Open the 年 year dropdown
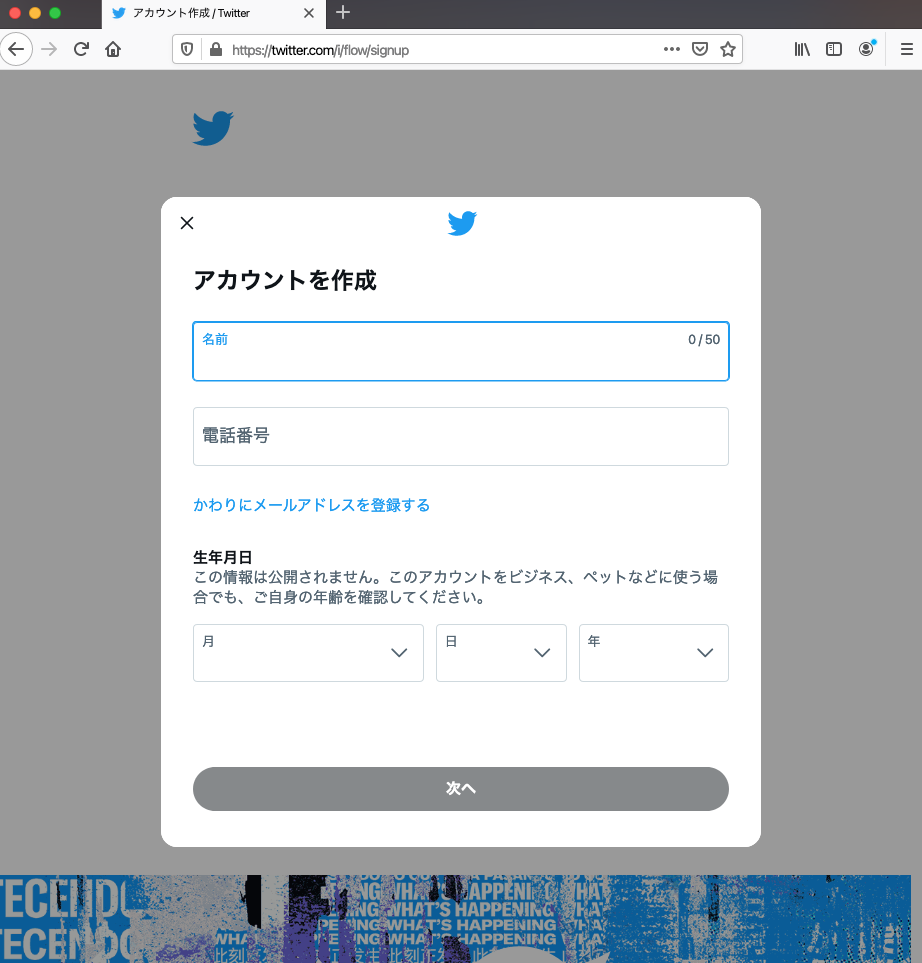Image resolution: width=922 pixels, height=963 pixels. click(654, 653)
